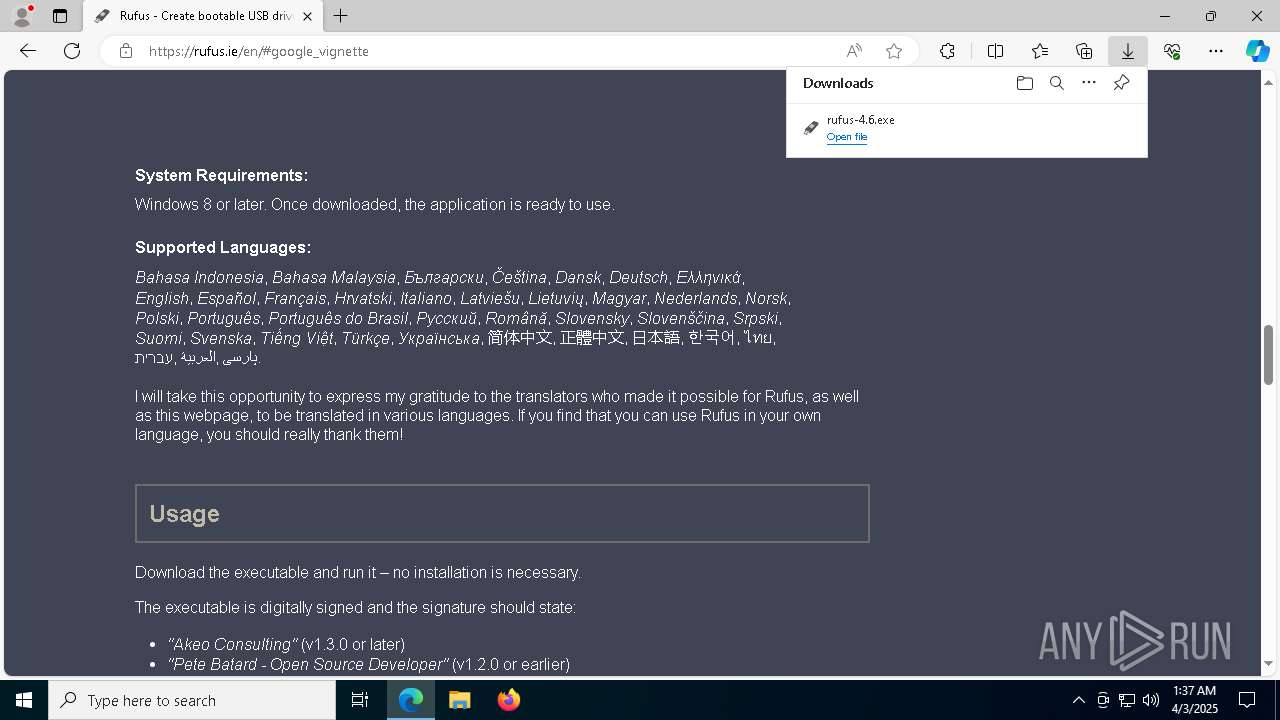Select the rufus-4.6.exe download entry
Viewport: 1280px width, 720px height.
coord(966,128)
